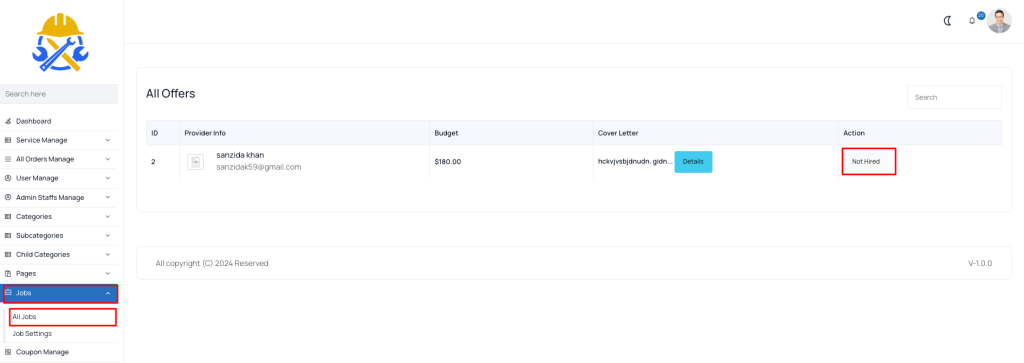Expand the Child Categories chevron
This screenshot has height=363, width=1024.
click(x=108, y=255)
